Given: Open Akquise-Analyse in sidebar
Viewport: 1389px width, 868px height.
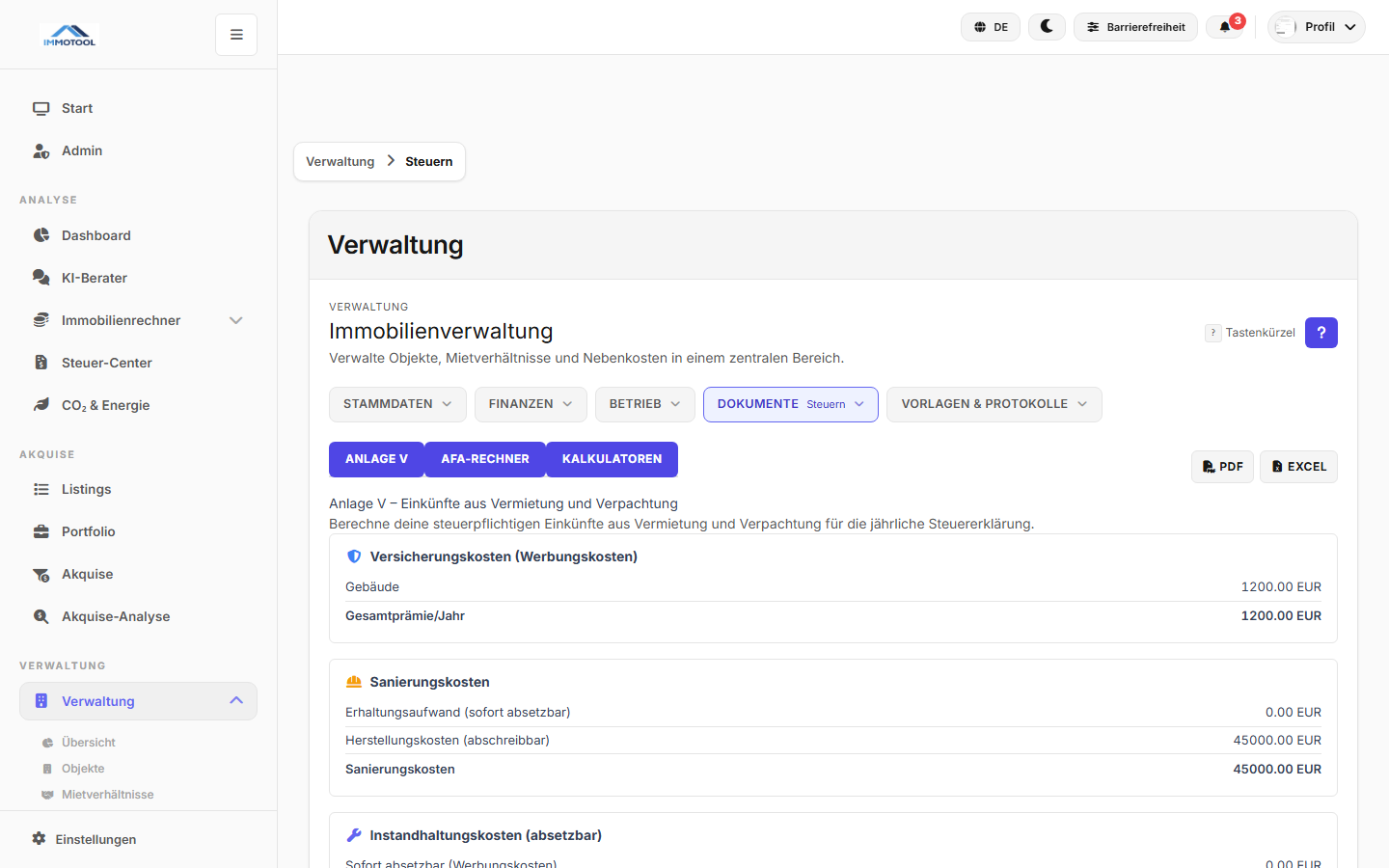Looking at the screenshot, I should tap(115, 616).
